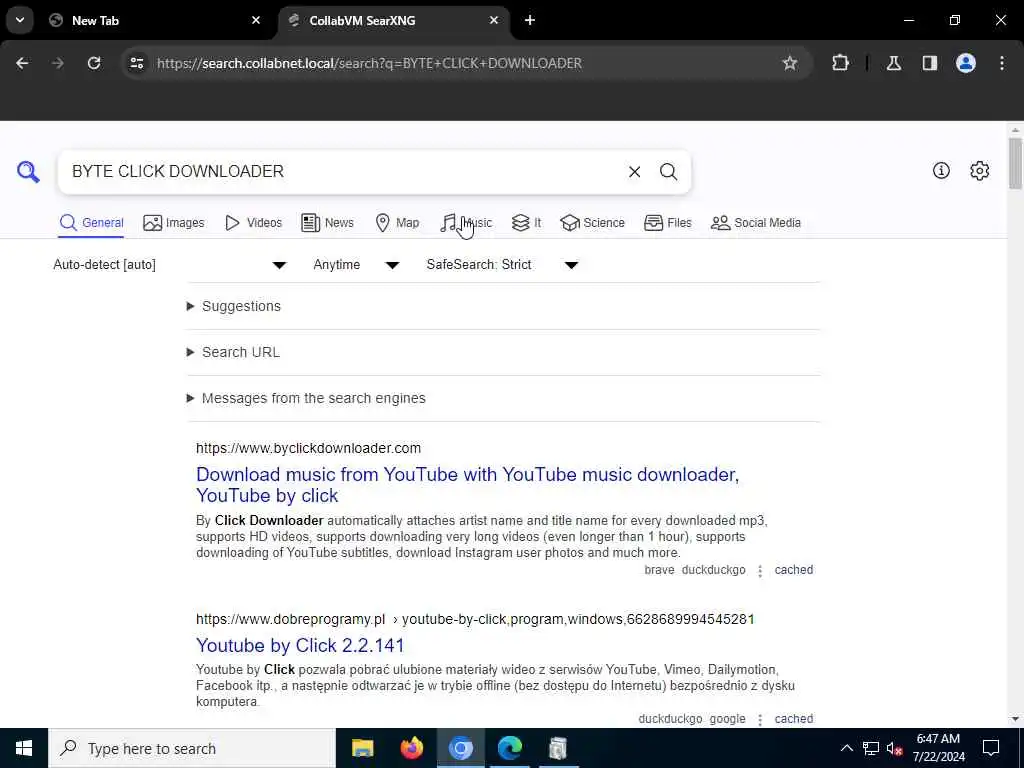
Task: Click the browser address bar URL
Action: 369,63
